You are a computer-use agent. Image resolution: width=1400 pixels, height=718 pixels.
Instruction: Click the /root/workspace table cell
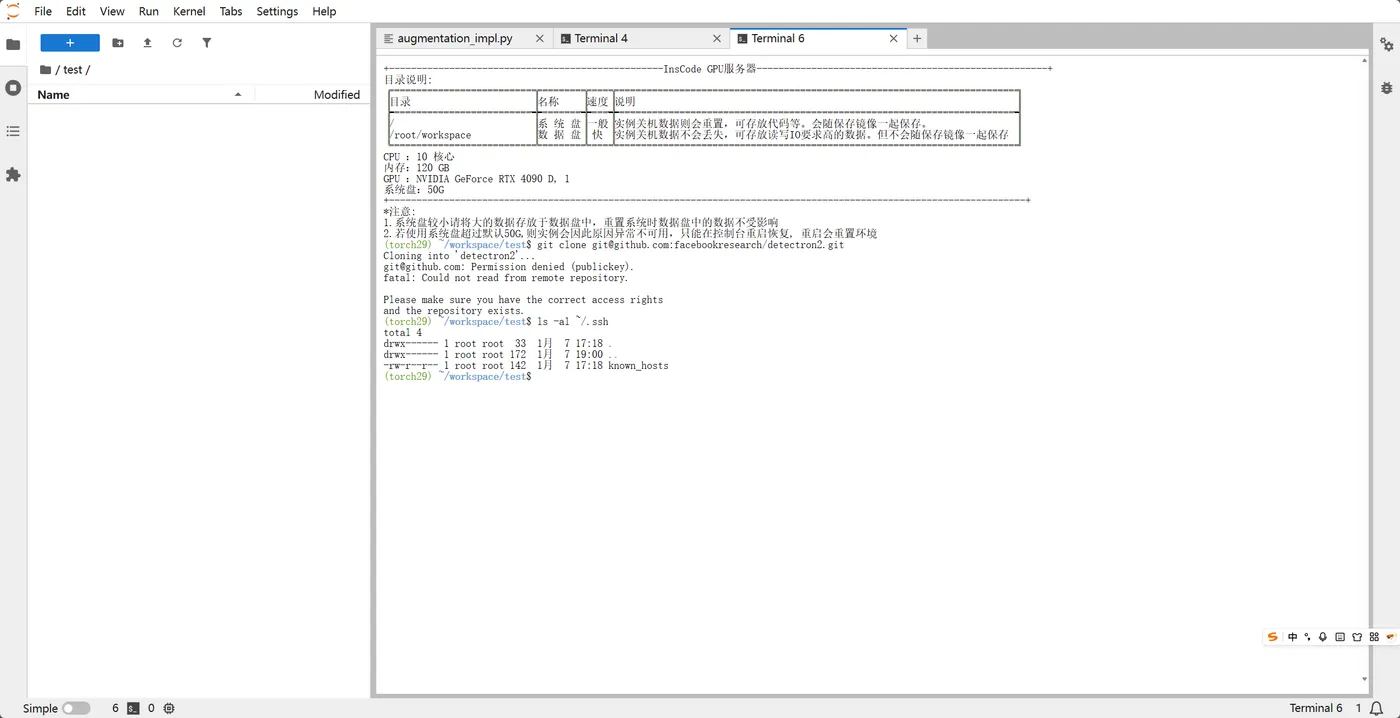coord(430,135)
